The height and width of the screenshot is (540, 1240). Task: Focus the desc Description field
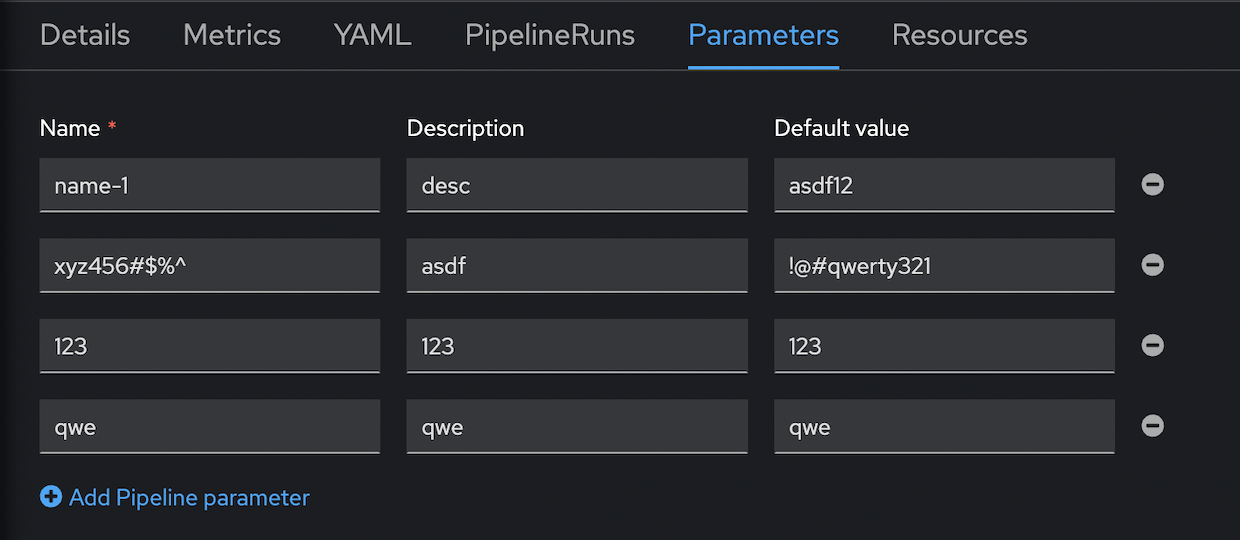[x=577, y=185]
